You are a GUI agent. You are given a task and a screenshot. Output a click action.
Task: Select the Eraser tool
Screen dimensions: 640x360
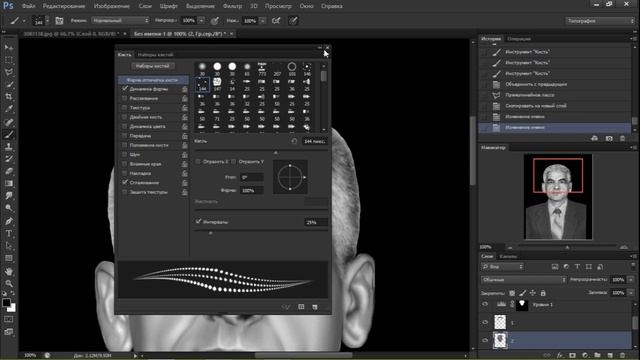(x=9, y=171)
